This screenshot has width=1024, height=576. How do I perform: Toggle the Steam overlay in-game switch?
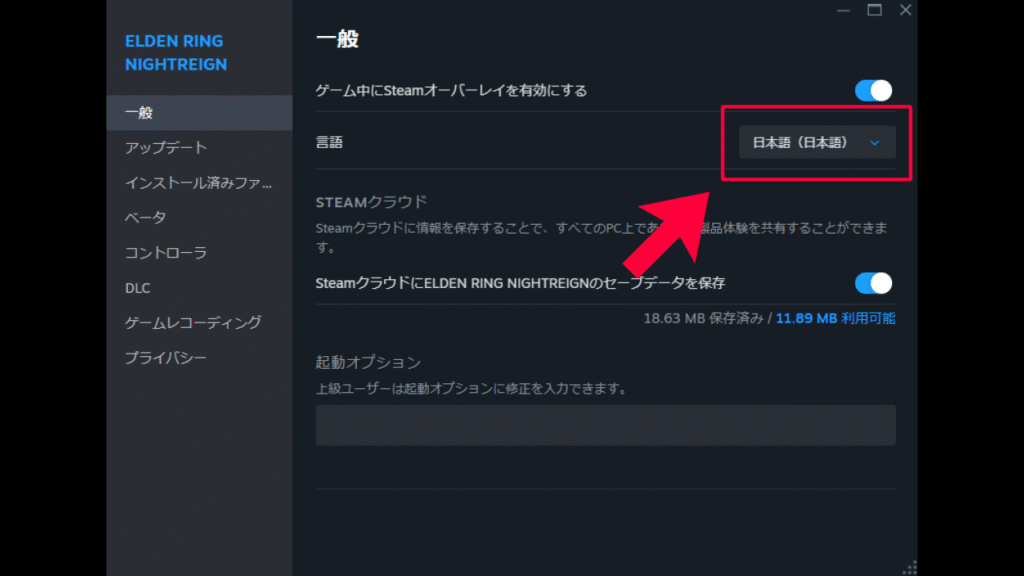(873, 91)
